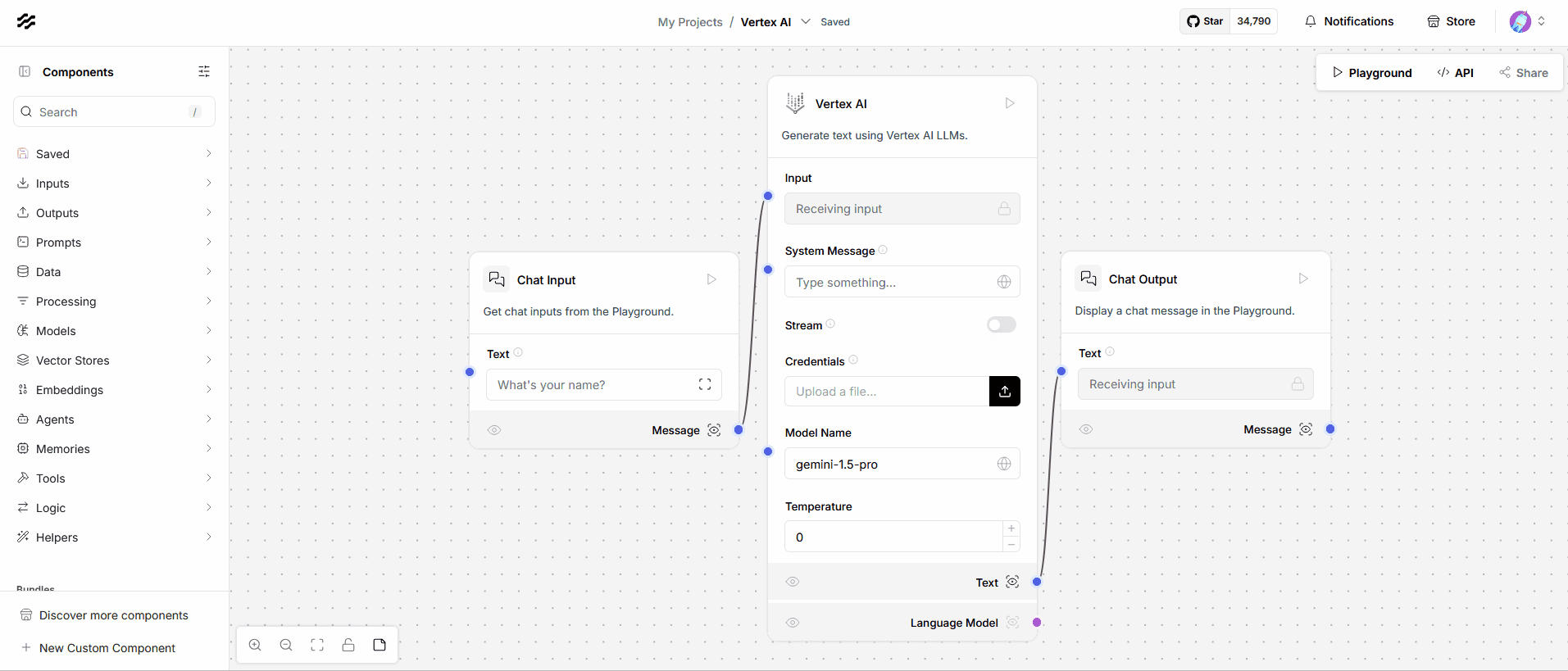Toggle the Stream switch

1001,325
